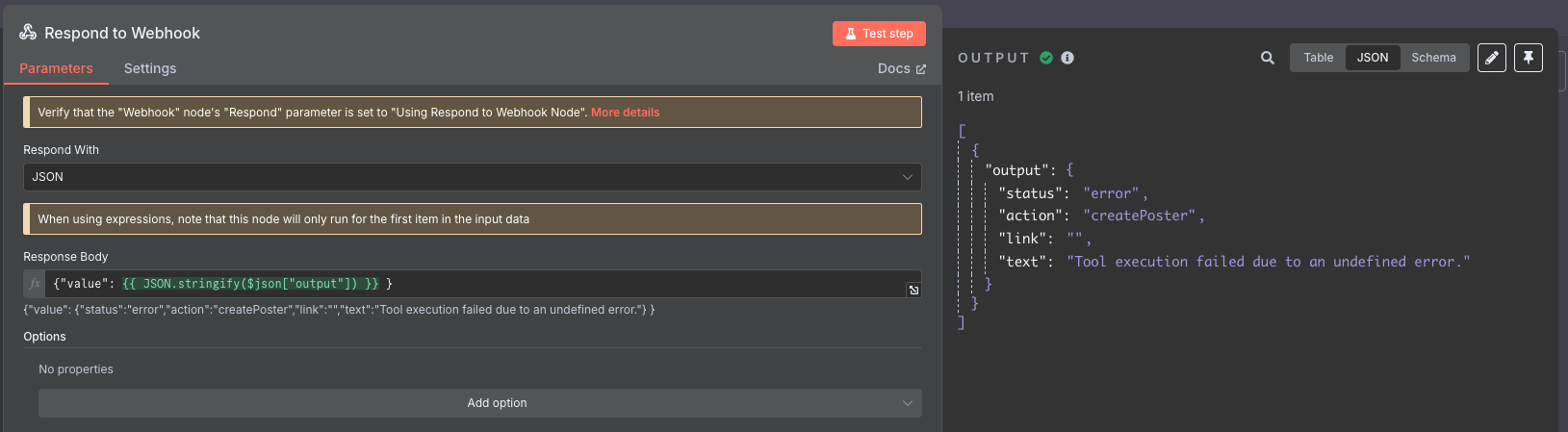Click the "output" key in JSON view
The image size is (1568, 432).
1016,170
